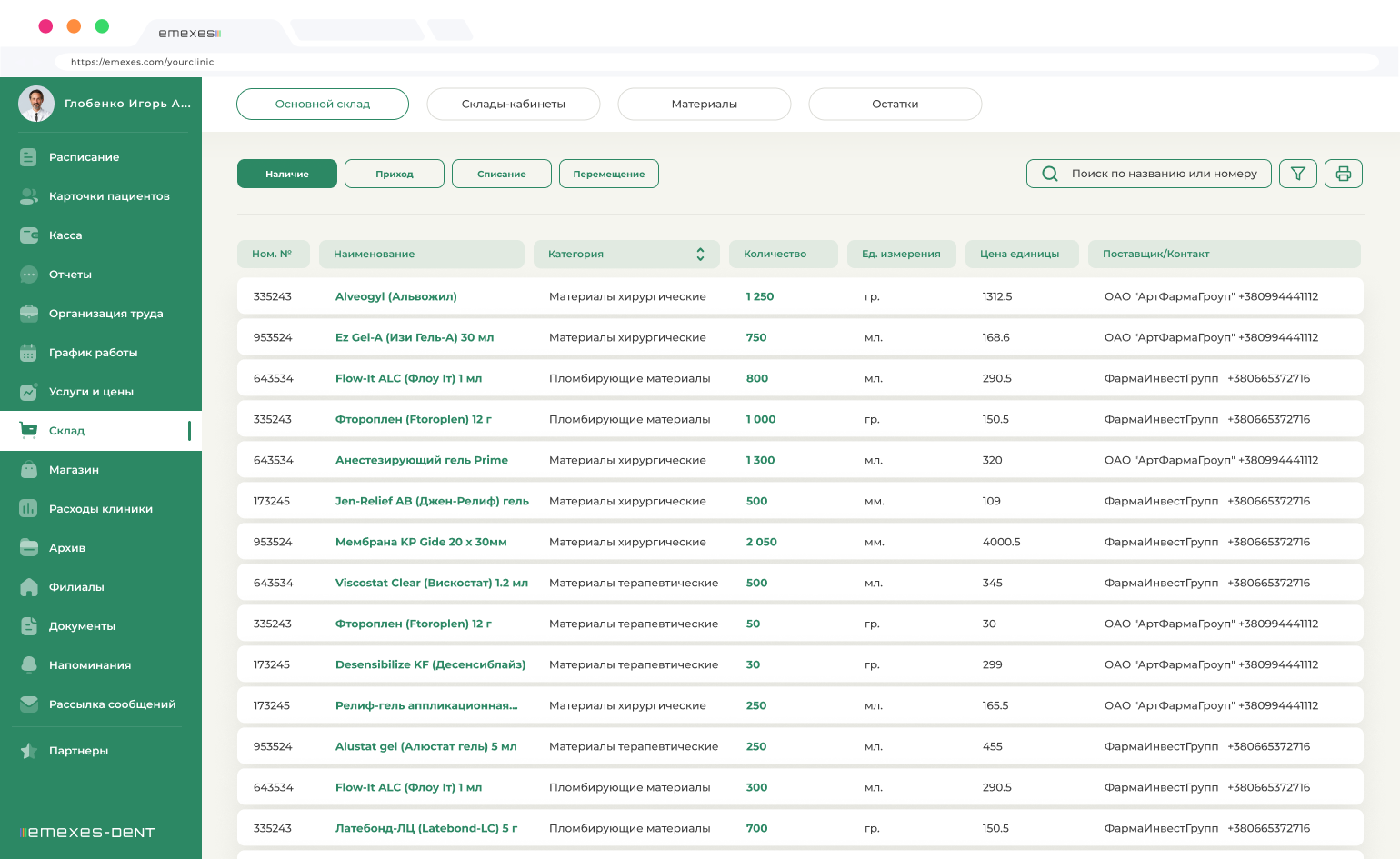Open the Магазин shop bag icon
The image size is (1400, 859).
pyautogui.click(x=29, y=470)
